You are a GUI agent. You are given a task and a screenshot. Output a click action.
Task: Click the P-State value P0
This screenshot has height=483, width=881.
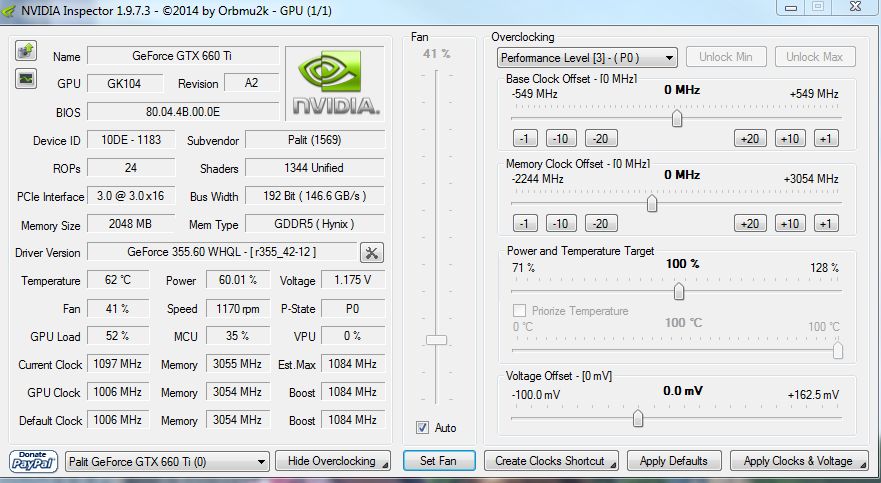coord(353,308)
